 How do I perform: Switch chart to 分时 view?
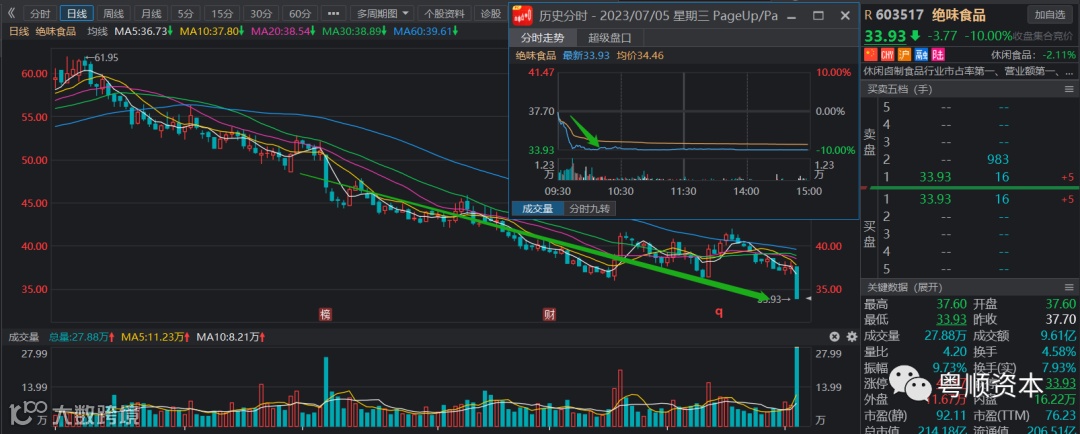(41, 13)
